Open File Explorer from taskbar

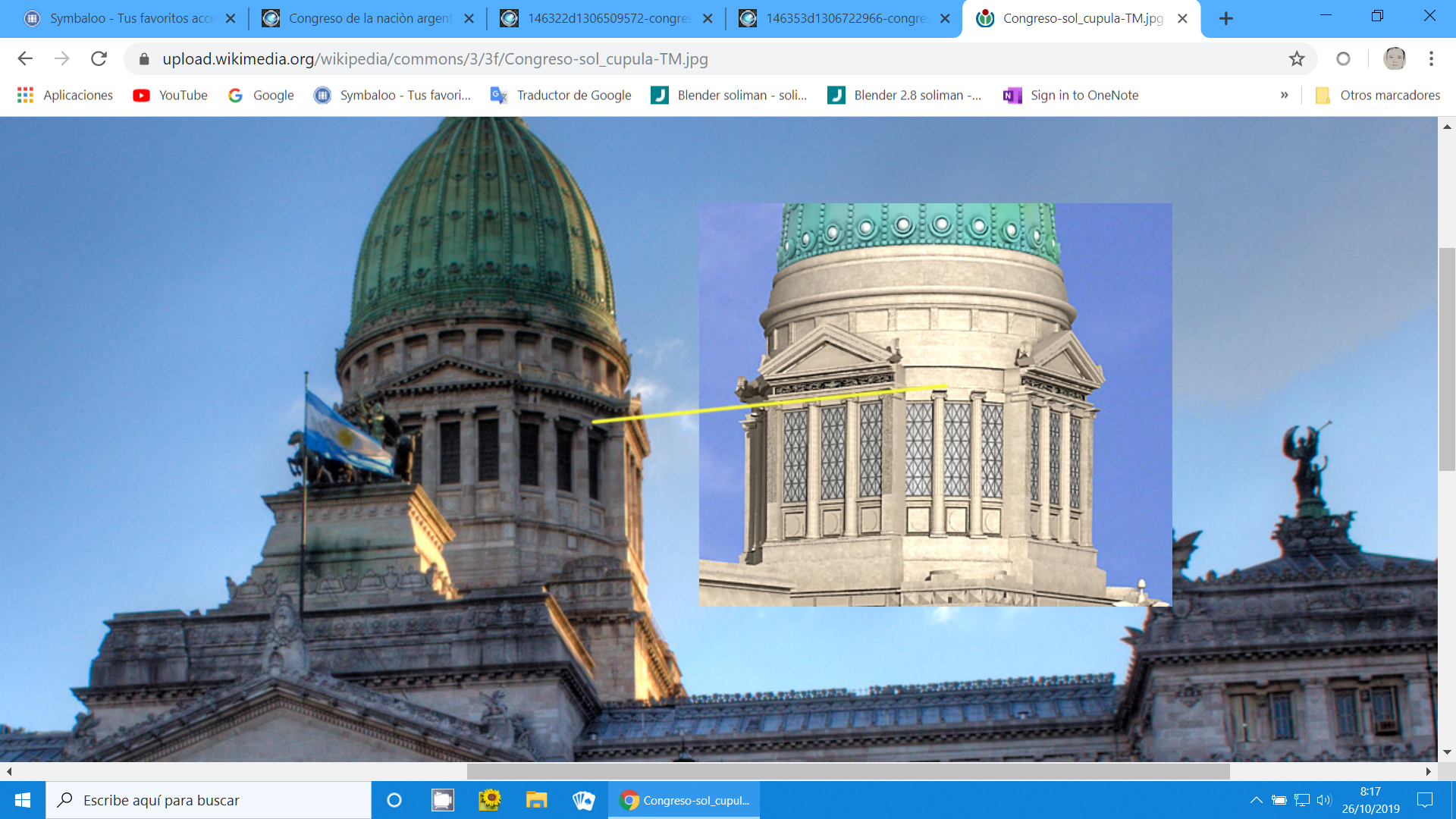coord(536,800)
